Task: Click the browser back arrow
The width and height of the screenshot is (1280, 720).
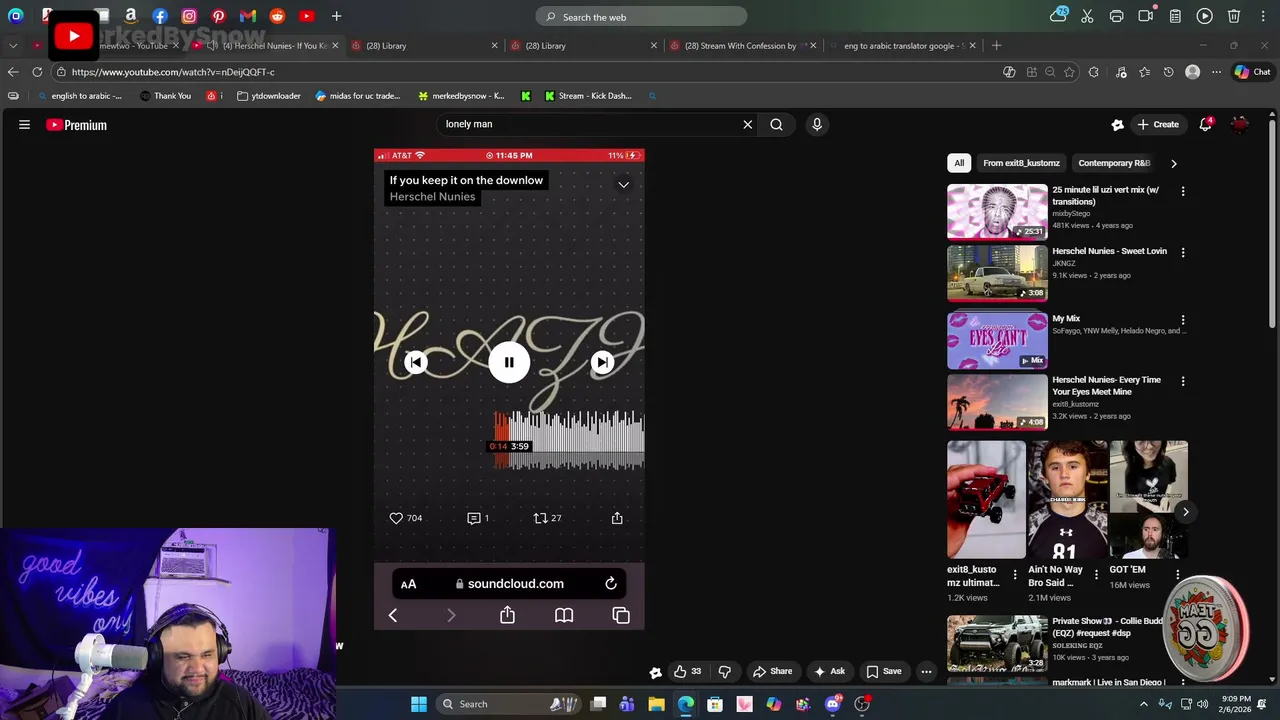Action: click(13, 72)
